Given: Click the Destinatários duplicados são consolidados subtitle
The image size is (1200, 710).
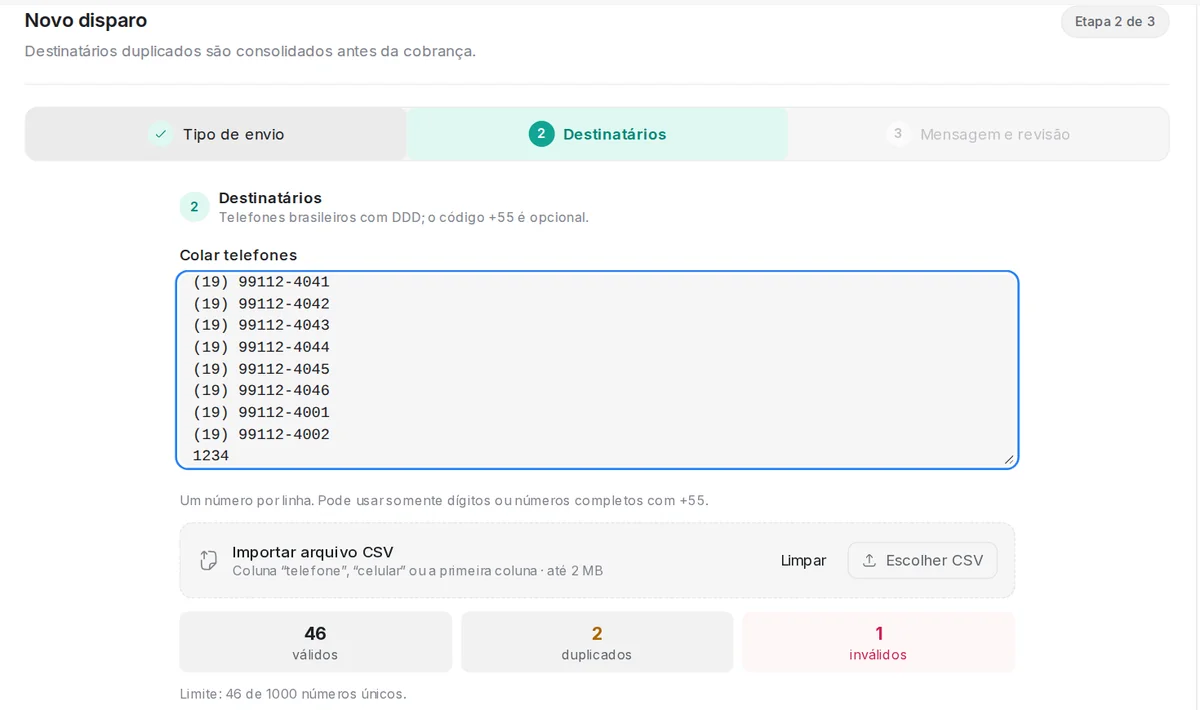Looking at the screenshot, I should (x=250, y=51).
